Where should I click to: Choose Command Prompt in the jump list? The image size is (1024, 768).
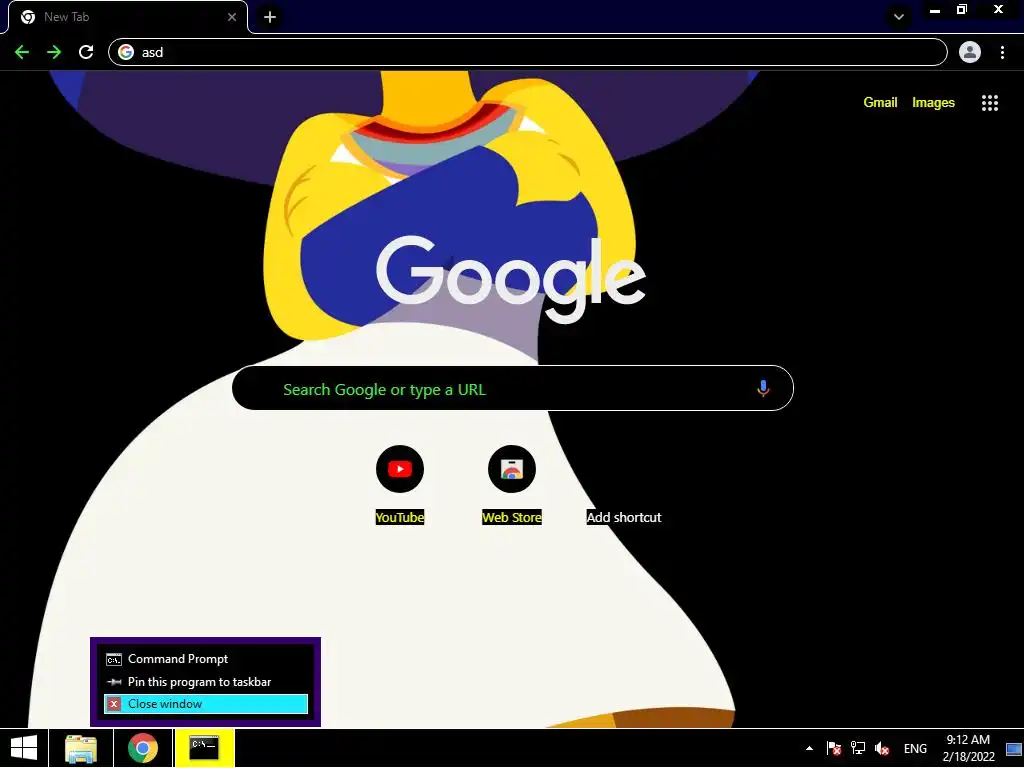206,659
